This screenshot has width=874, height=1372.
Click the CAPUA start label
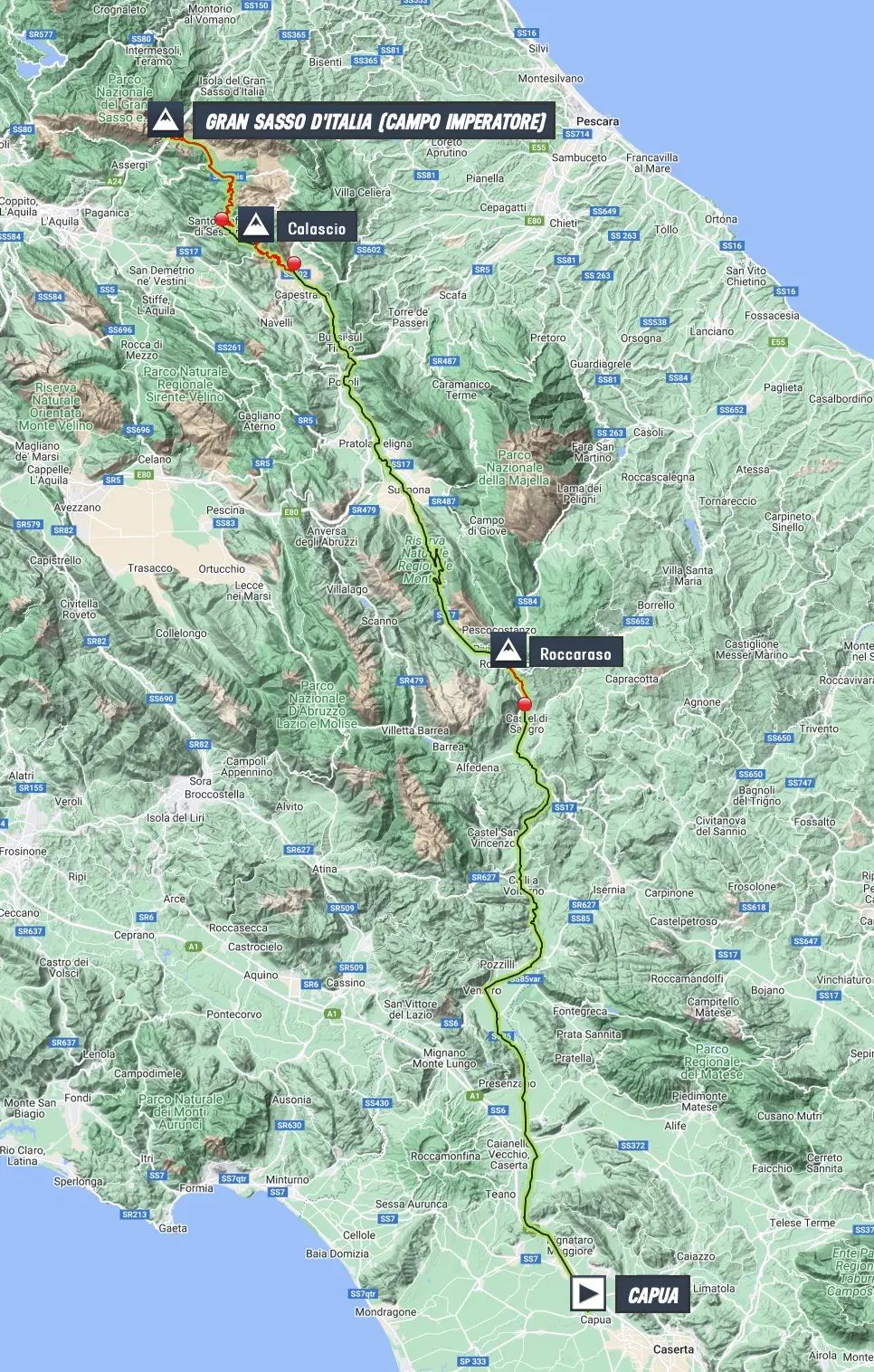pos(653,1294)
